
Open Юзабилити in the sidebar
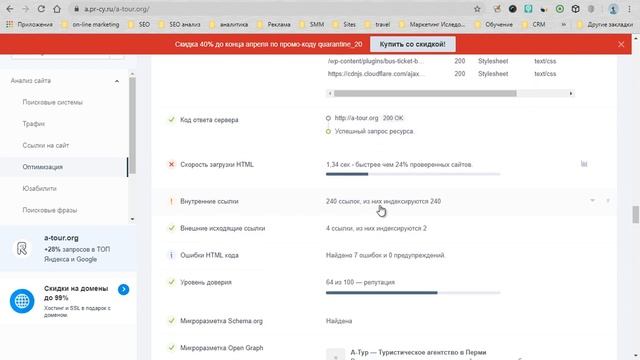[x=40, y=189]
